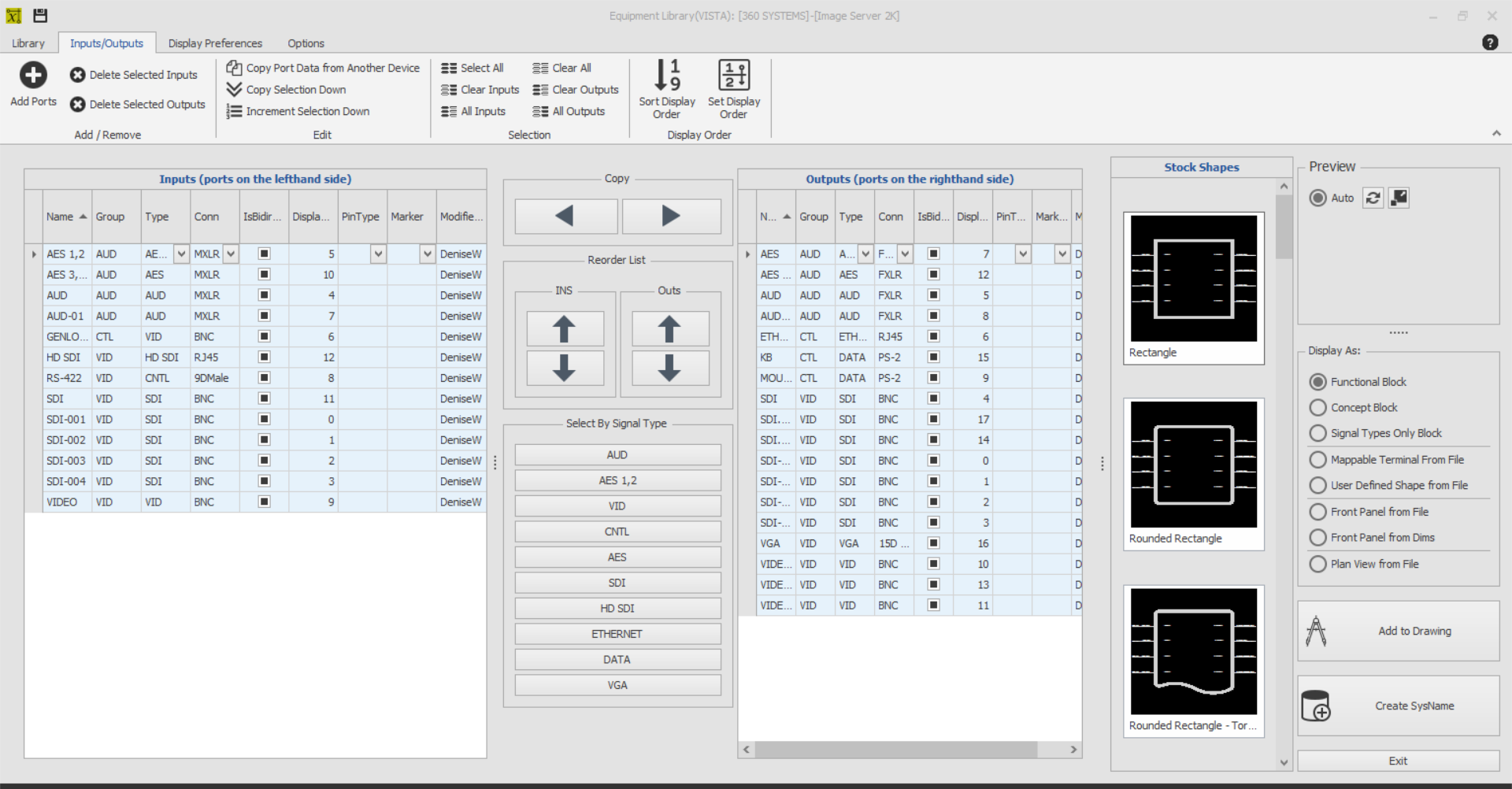Open Display Preferences tab
This screenshot has height=789, width=1512.
(215, 43)
